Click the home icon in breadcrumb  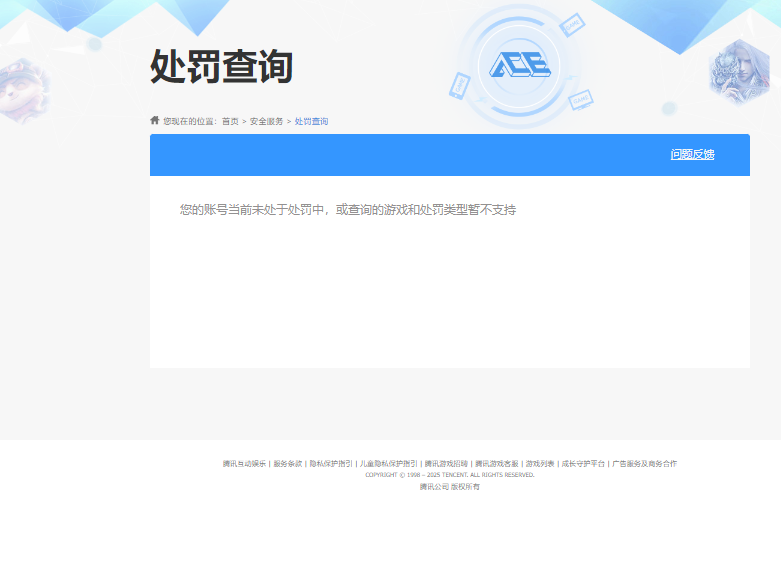point(155,120)
